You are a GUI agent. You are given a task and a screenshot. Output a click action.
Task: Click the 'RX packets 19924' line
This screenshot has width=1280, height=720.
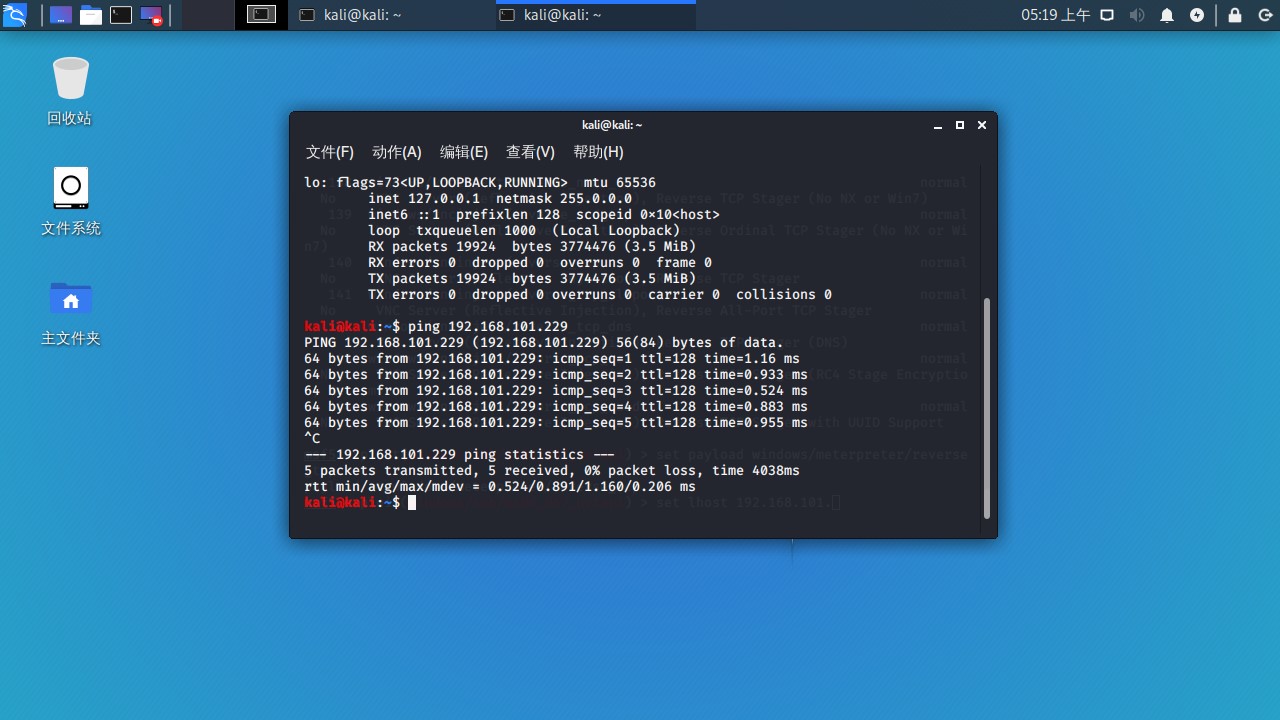(x=532, y=247)
